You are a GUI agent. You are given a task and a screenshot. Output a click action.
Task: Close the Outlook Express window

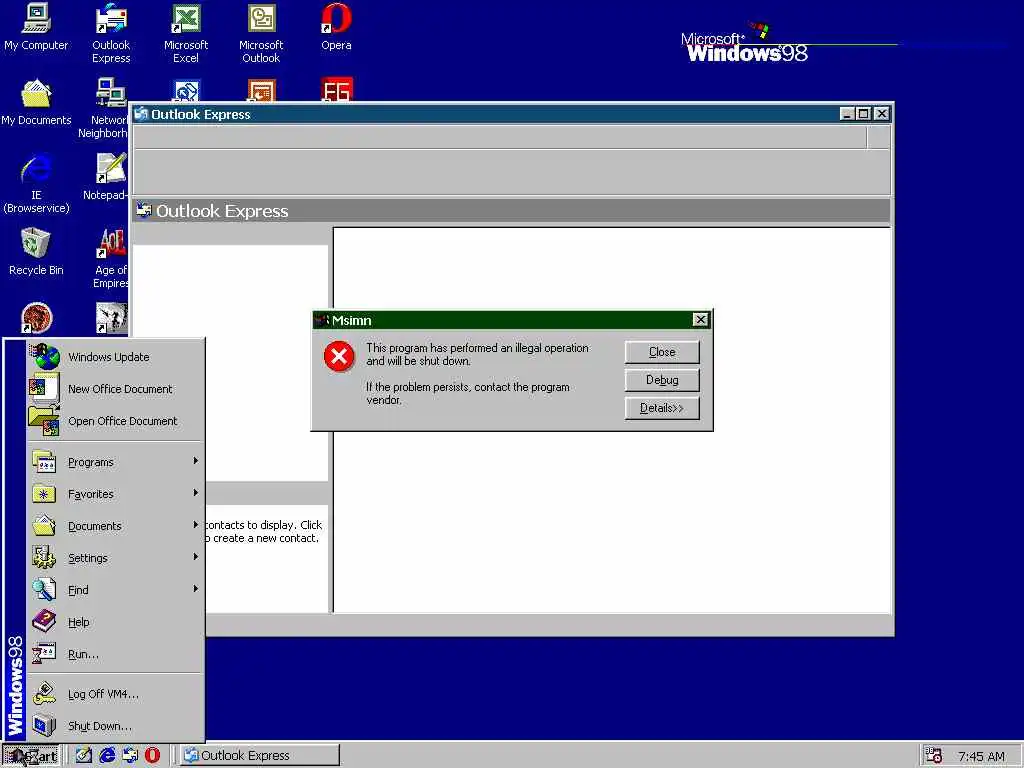tap(882, 114)
